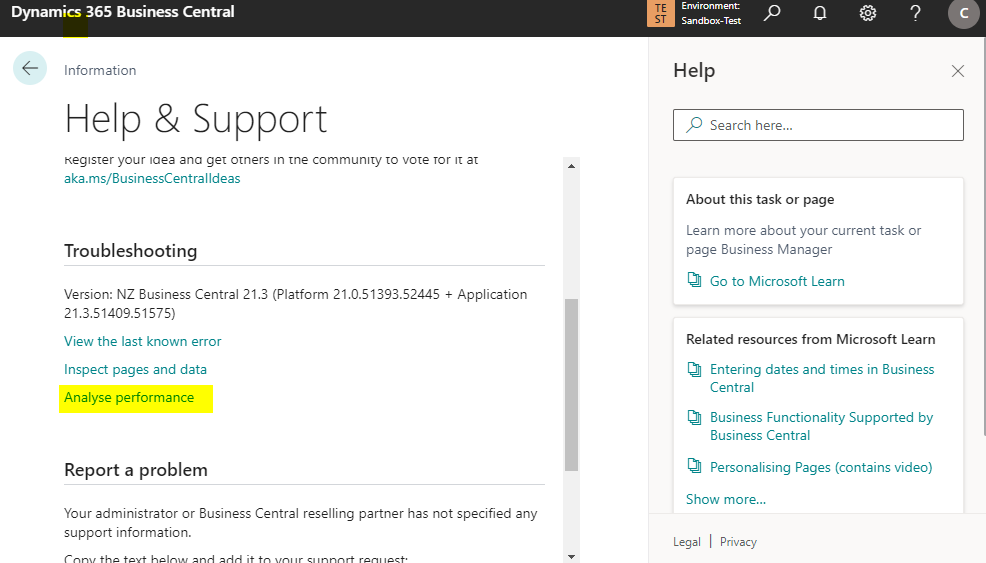Close the Help pane
The width and height of the screenshot is (986, 563).
click(x=958, y=71)
